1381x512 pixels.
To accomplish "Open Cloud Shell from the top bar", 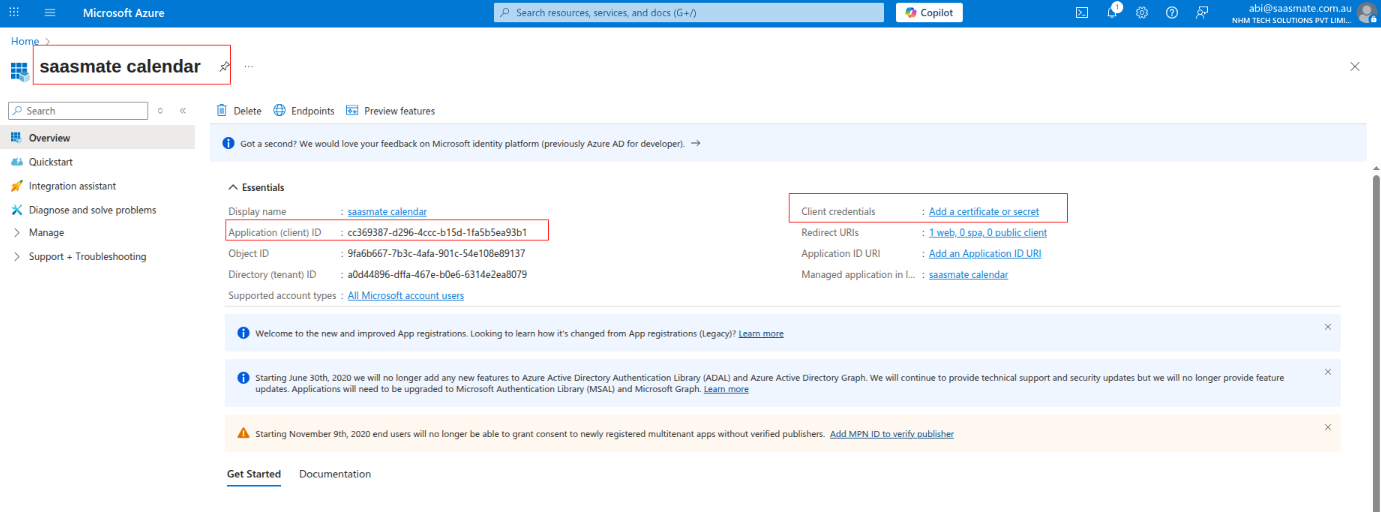I will point(1081,13).
